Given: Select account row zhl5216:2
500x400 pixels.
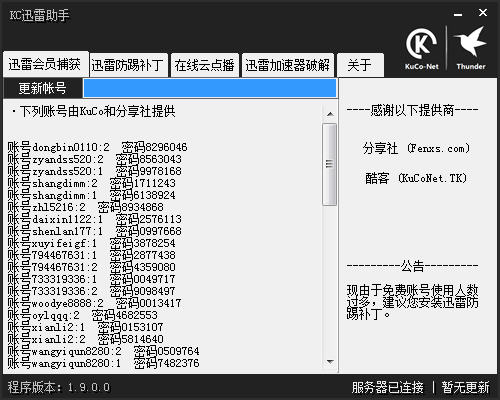Looking at the screenshot, I should pyautogui.click(x=86, y=207).
